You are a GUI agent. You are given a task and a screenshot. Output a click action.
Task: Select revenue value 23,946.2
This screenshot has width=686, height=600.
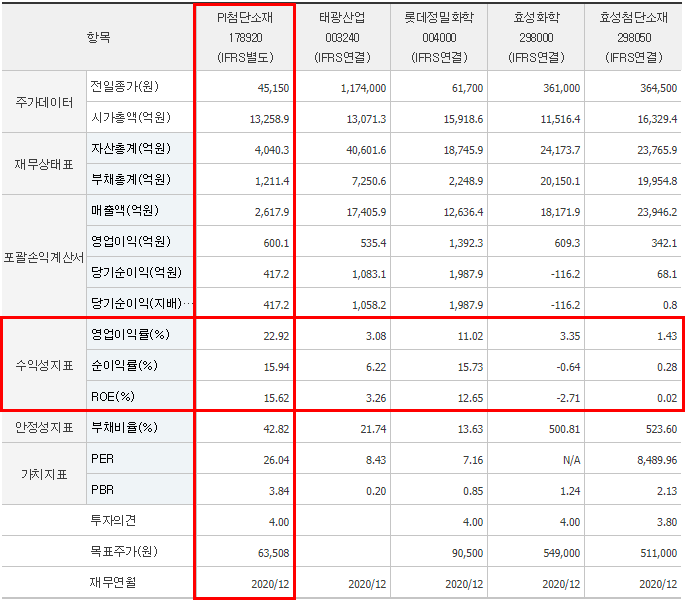coord(657,212)
